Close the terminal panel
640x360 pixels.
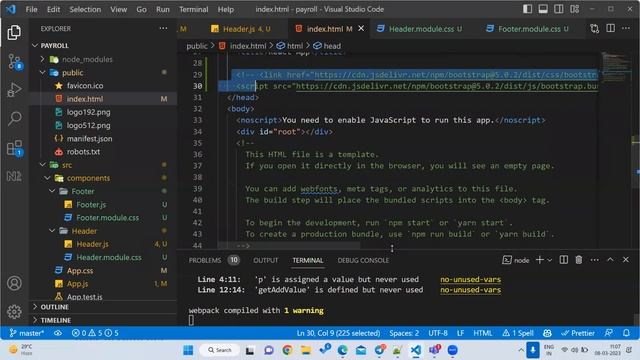click(626, 260)
